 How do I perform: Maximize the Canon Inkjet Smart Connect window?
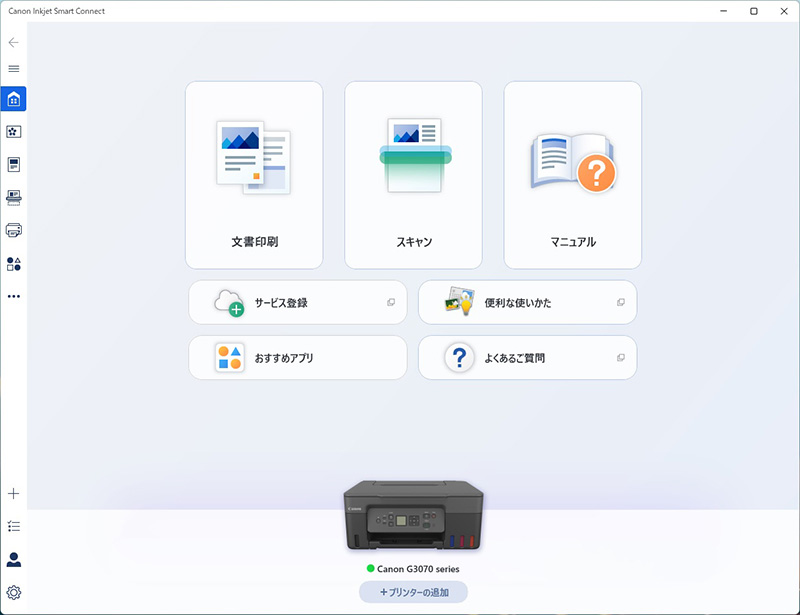[754, 11]
